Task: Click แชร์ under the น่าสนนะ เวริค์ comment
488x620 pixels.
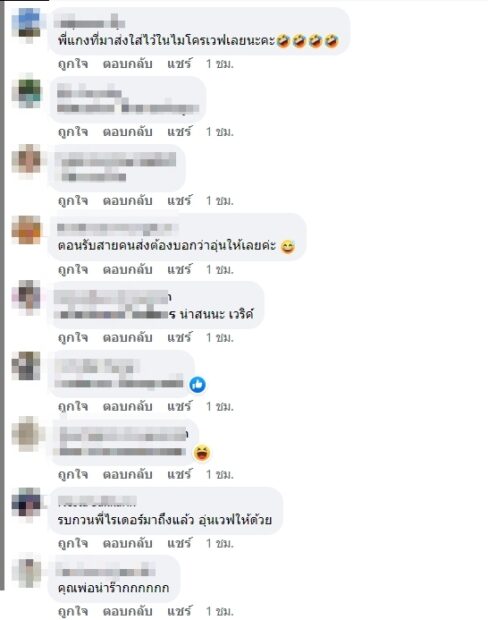Action: coord(179,337)
